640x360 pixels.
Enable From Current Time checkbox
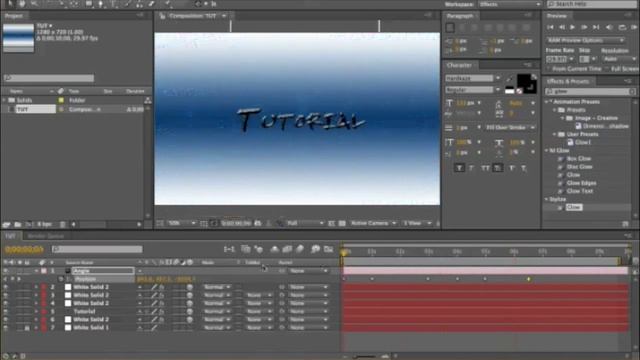(x=549, y=69)
